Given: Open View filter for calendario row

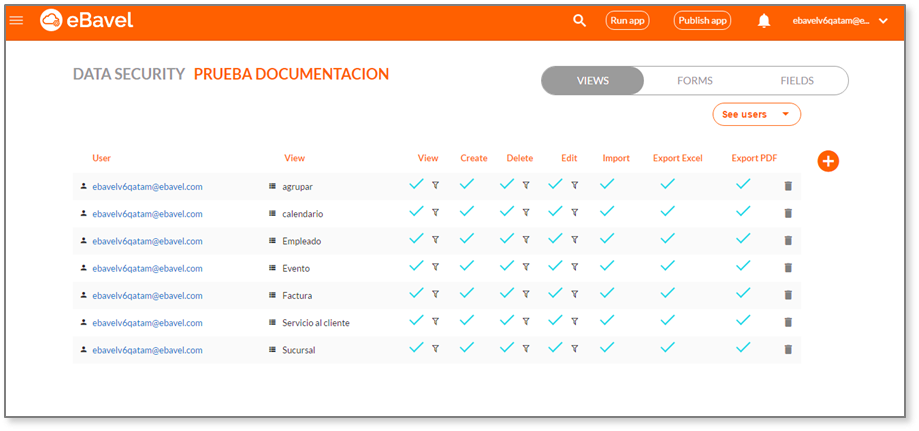Looking at the screenshot, I should click(x=435, y=212).
